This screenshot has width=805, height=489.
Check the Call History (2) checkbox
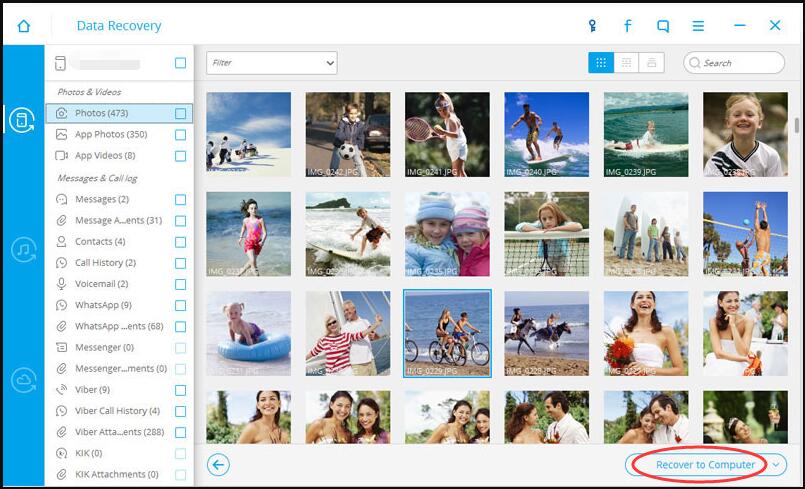click(x=180, y=264)
